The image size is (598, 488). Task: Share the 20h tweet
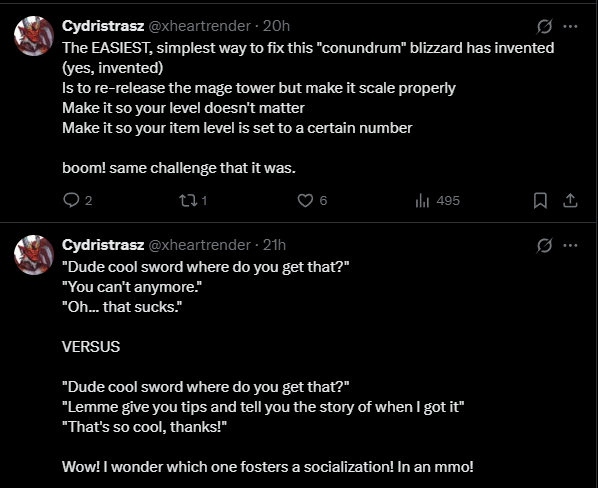570,200
